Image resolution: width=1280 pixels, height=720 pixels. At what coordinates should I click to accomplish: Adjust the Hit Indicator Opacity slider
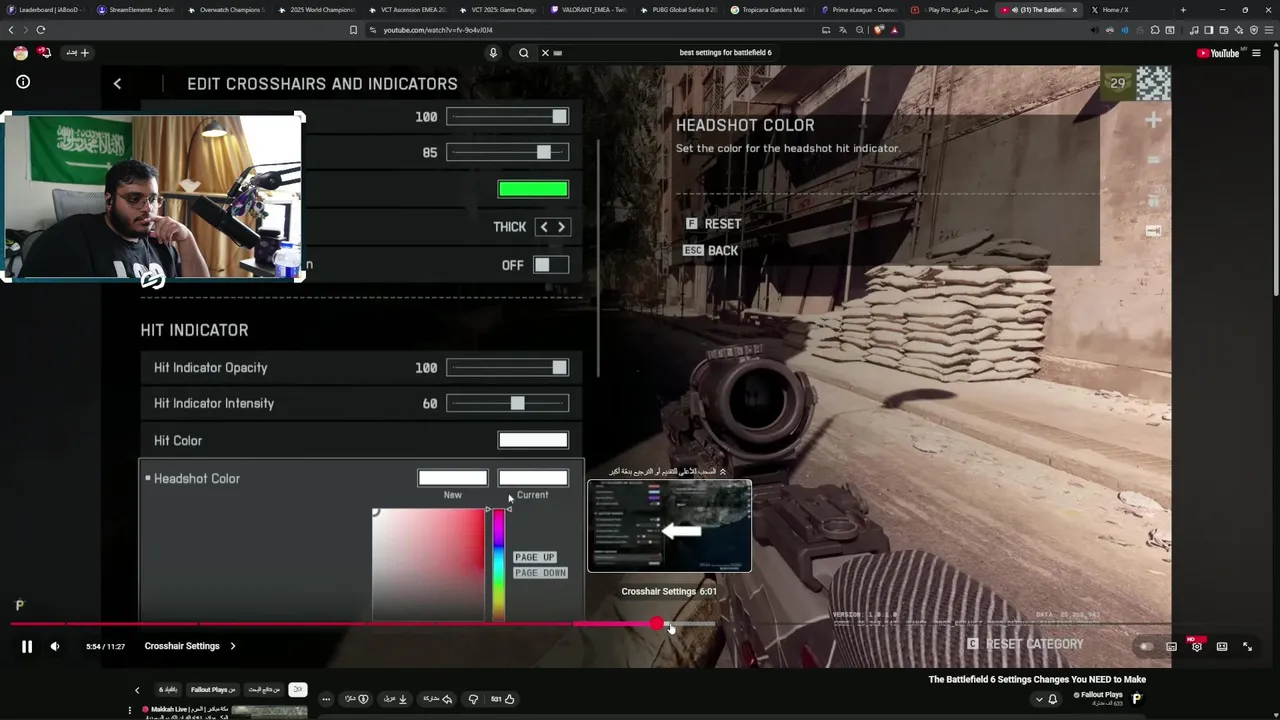(508, 368)
